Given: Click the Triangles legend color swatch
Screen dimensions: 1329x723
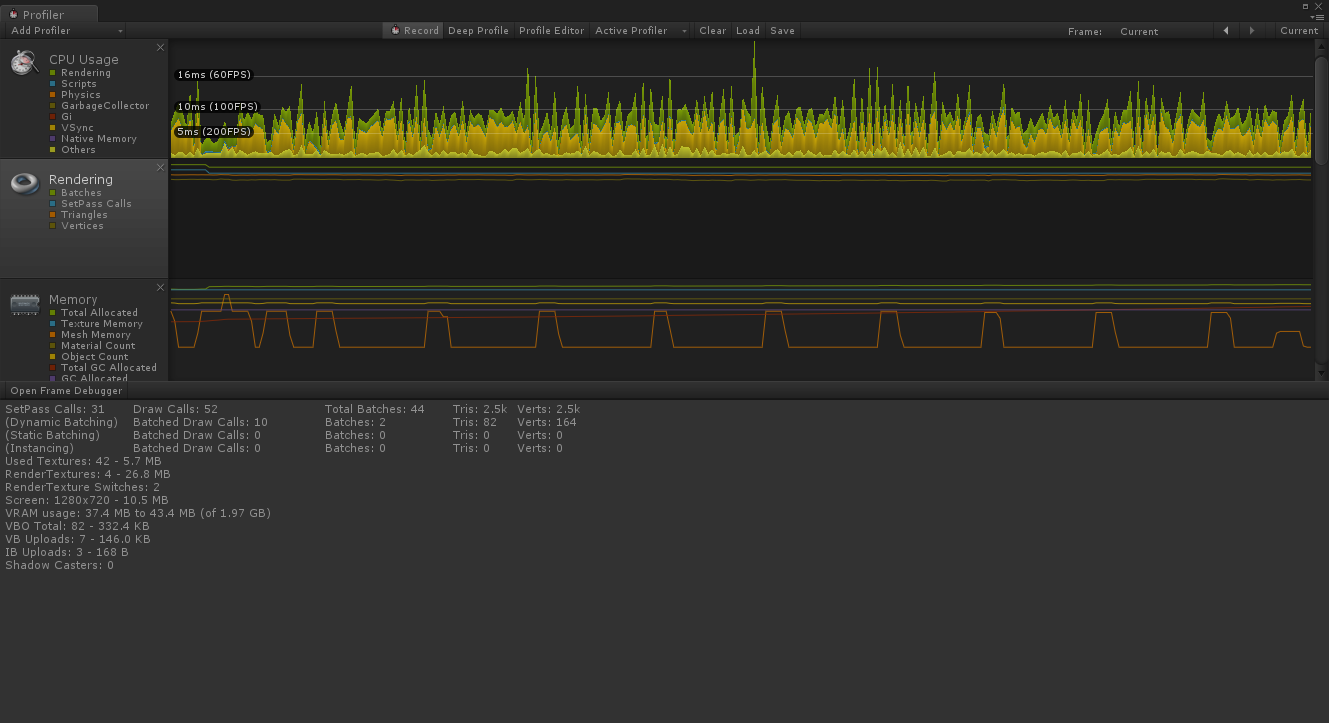Looking at the screenshot, I should coord(52,215).
